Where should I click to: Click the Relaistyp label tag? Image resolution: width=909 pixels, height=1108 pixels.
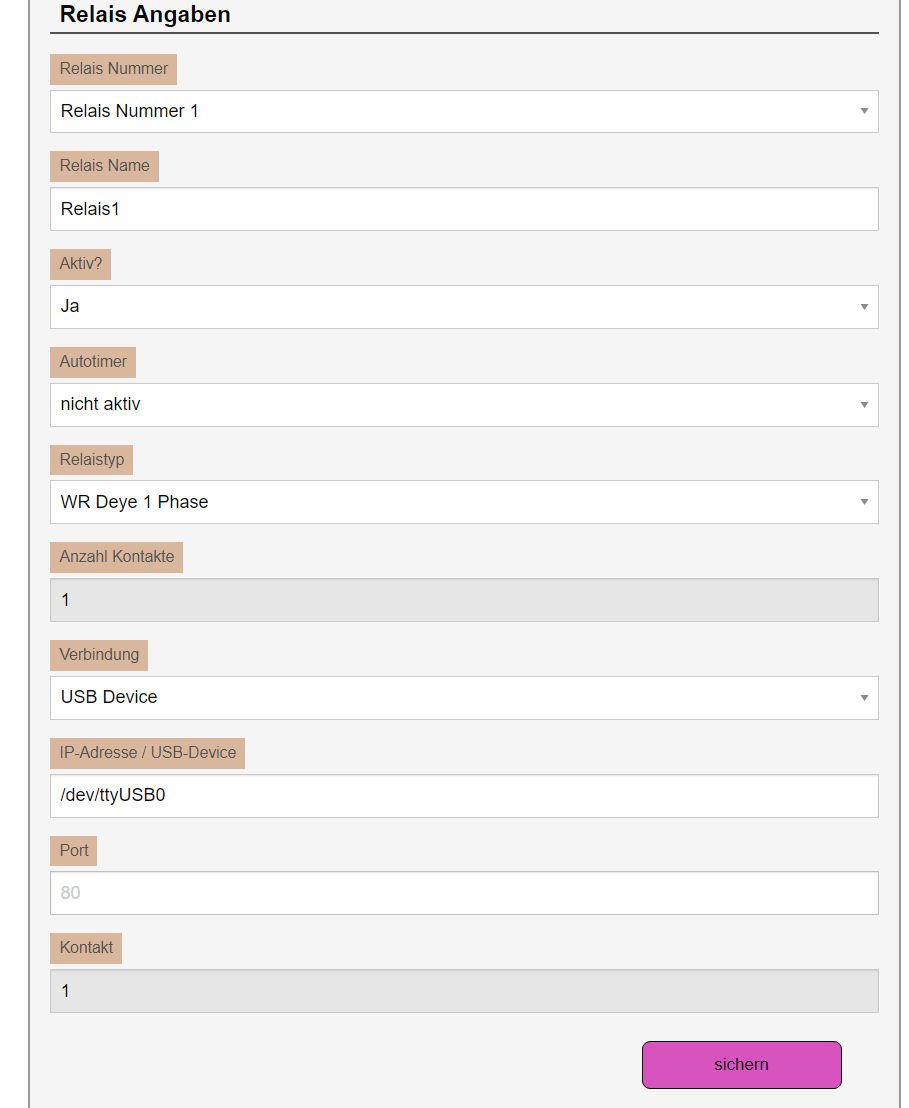coord(91,459)
